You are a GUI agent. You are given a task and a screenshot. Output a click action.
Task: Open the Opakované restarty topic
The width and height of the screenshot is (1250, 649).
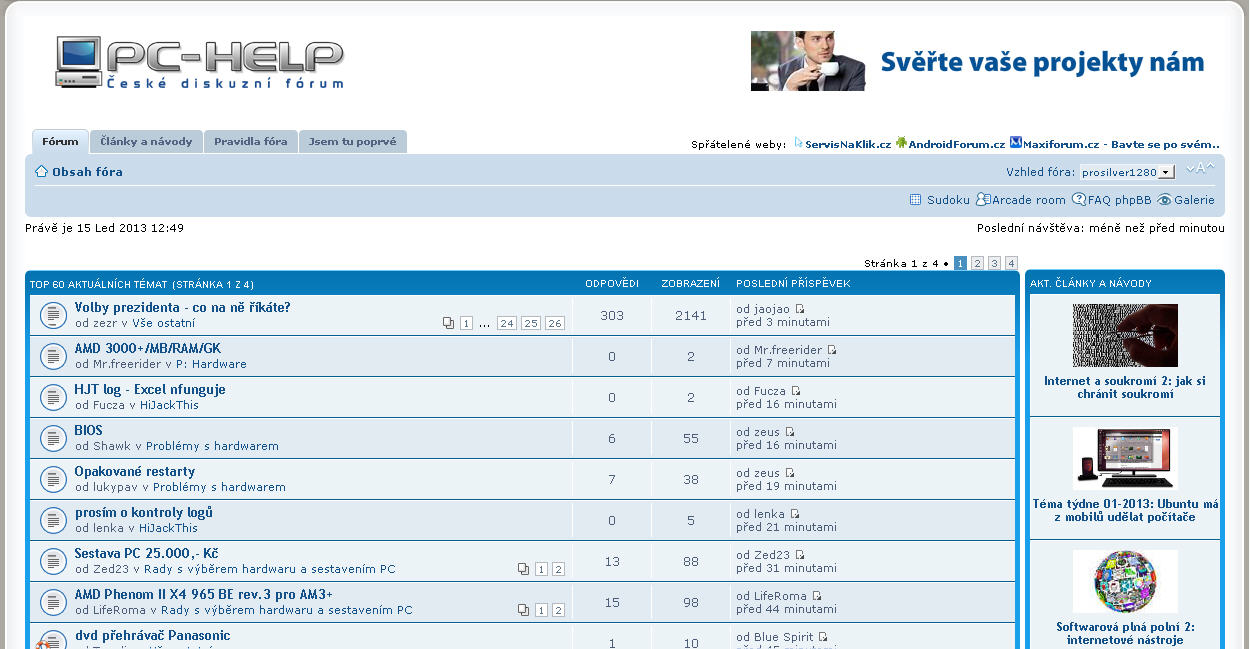point(135,471)
